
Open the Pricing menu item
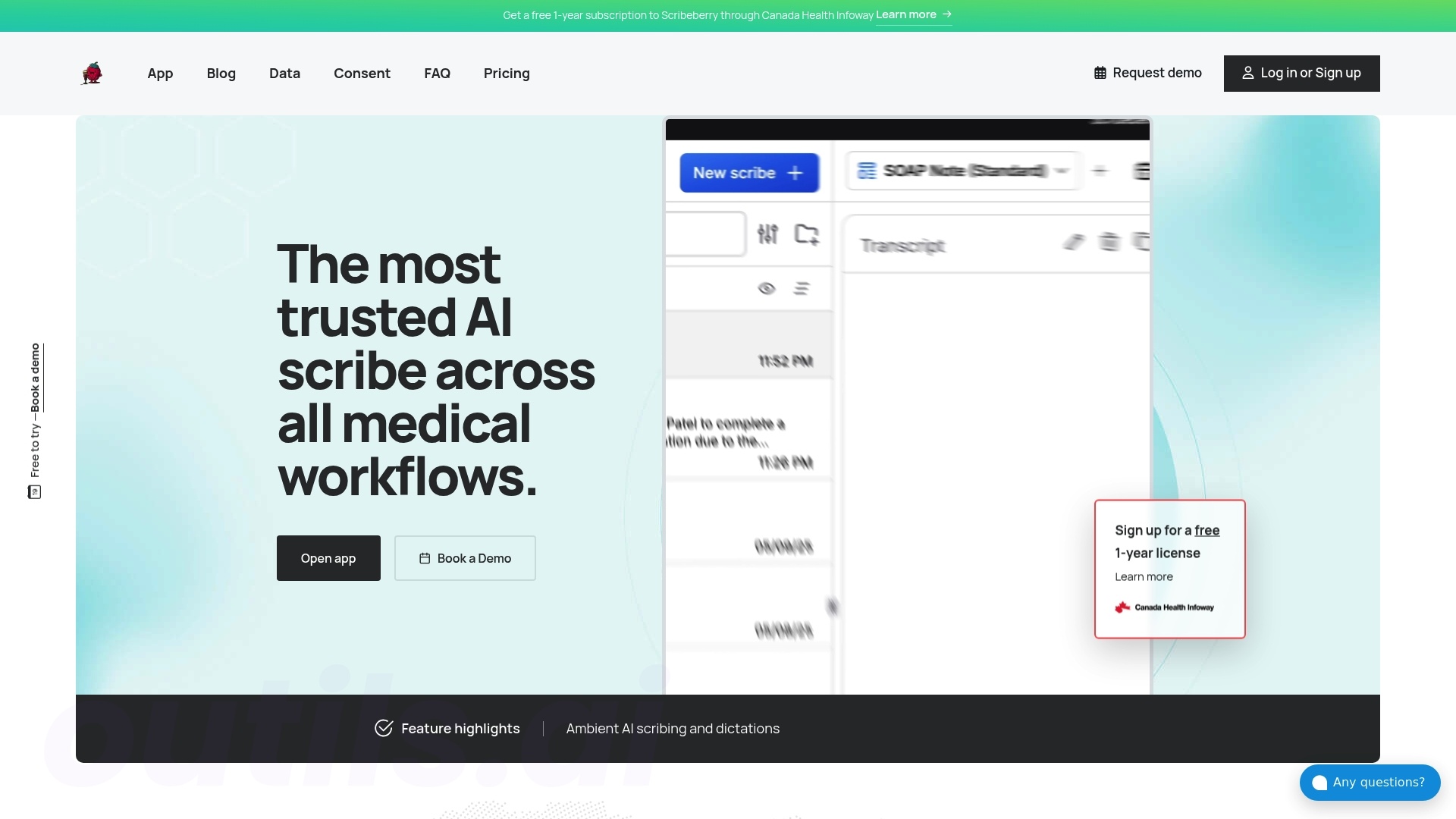click(507, 74)
